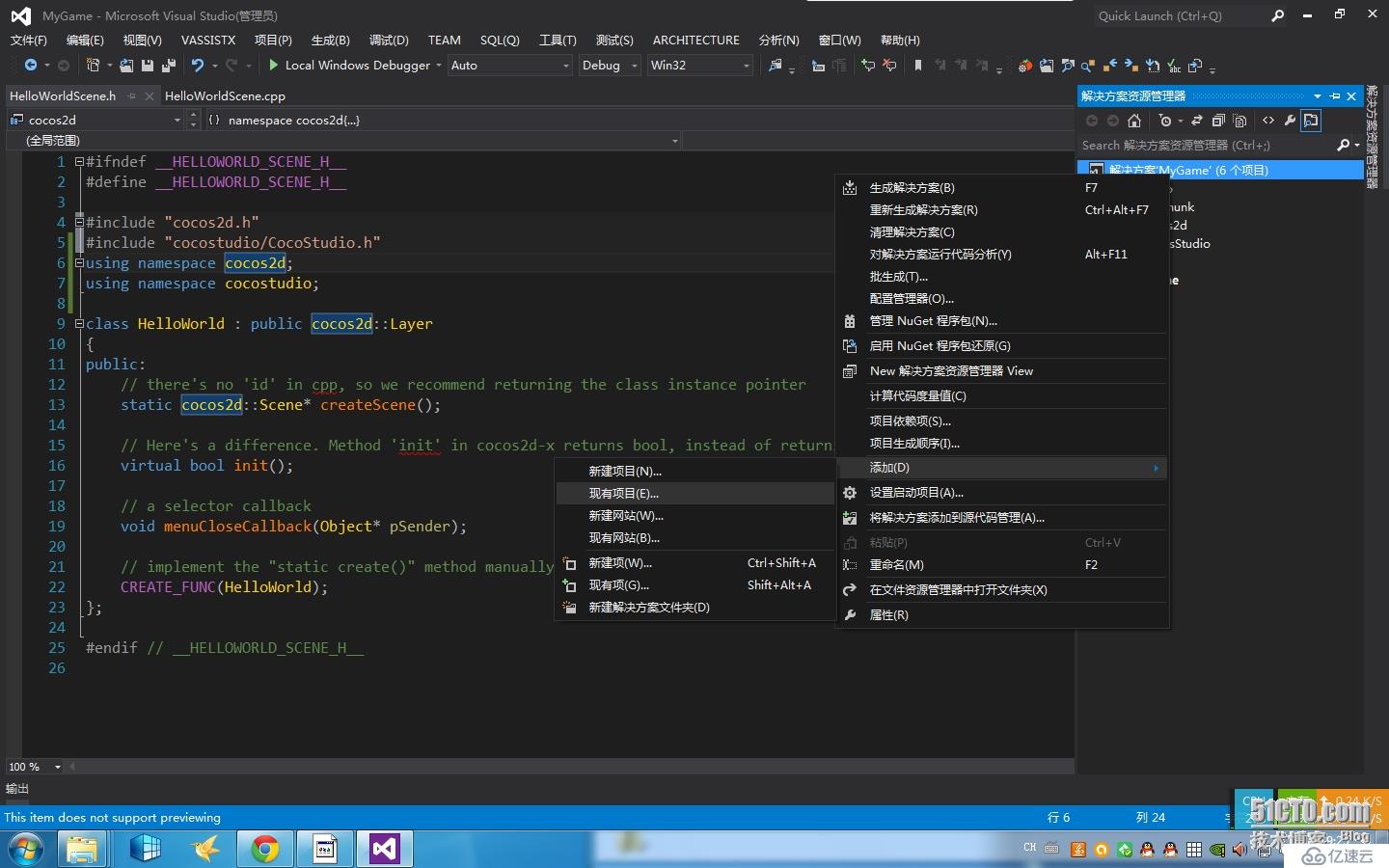Click Collapse All in Solution Explorer
Image resolution: width=1389 pixels, height=868 pixels.
[x=1218, y=121]
